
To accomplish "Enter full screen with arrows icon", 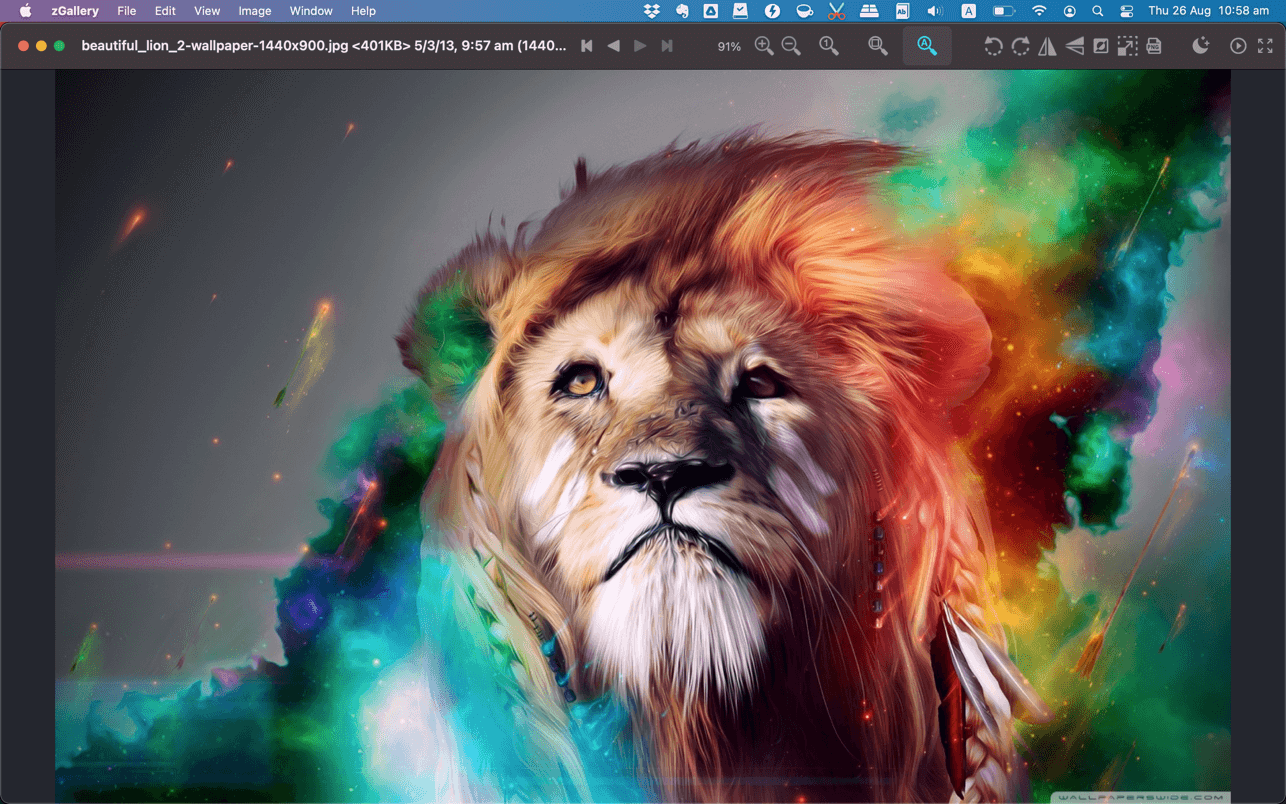I will (1265, 46).
